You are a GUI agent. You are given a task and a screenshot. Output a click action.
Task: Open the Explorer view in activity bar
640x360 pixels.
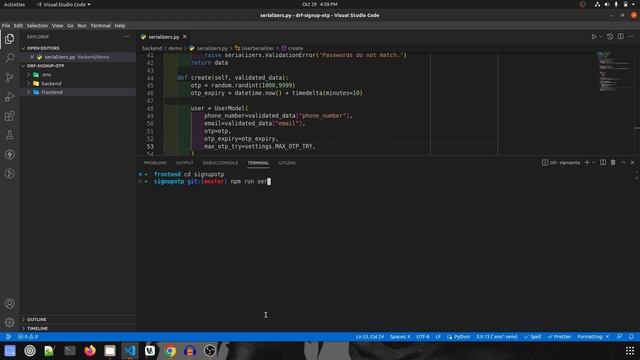(9, 39)
